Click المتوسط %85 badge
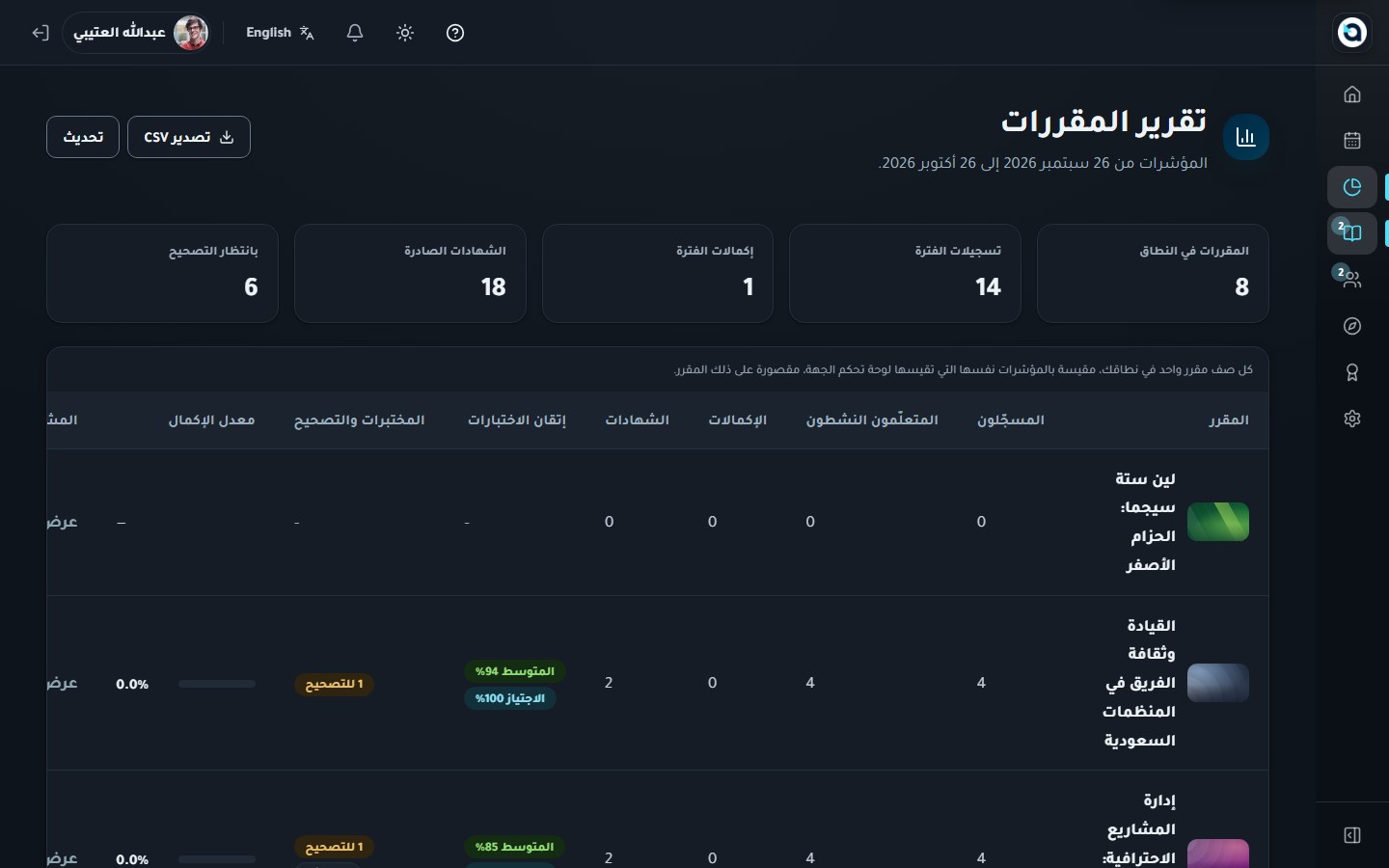1389x868 pixels. pos(514,847)
